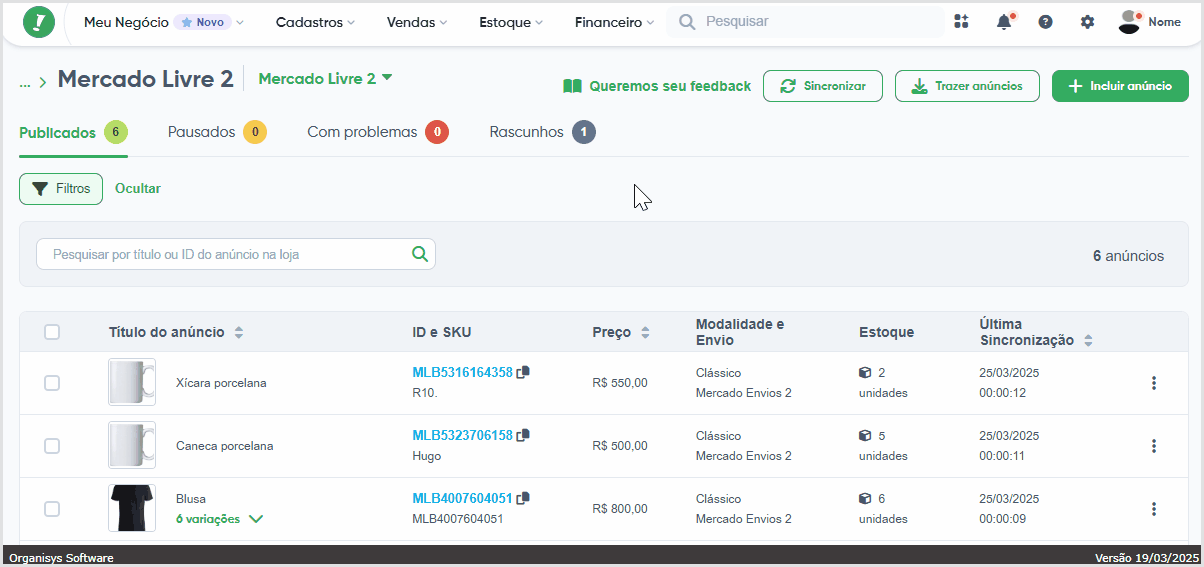This screenshot has height=567, width=1204.
Task: Click the Blusa product thumbnail
Action: click(132, 508)
